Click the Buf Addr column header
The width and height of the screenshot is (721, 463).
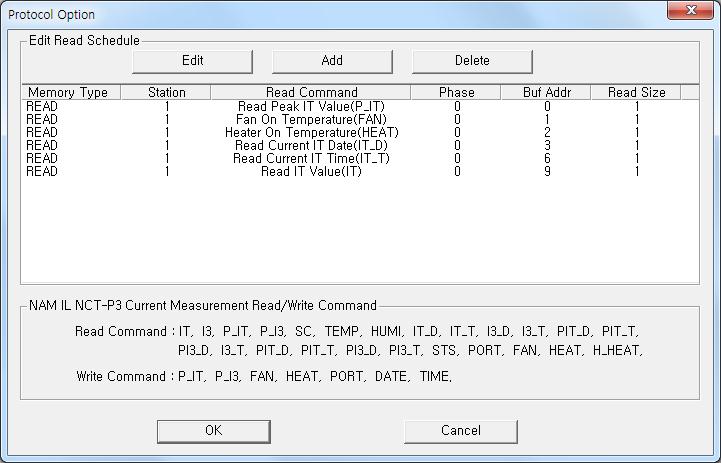pyautogui.click(x=547, y=92)
